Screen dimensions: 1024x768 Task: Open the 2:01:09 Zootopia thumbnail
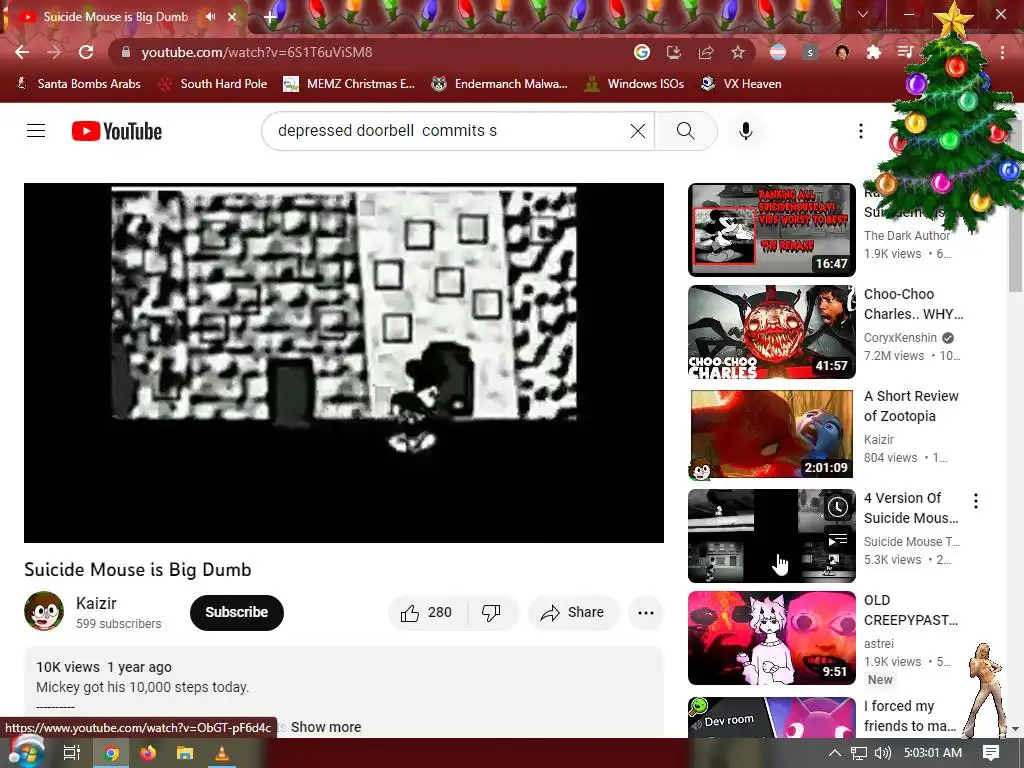[x=772, y=434]
